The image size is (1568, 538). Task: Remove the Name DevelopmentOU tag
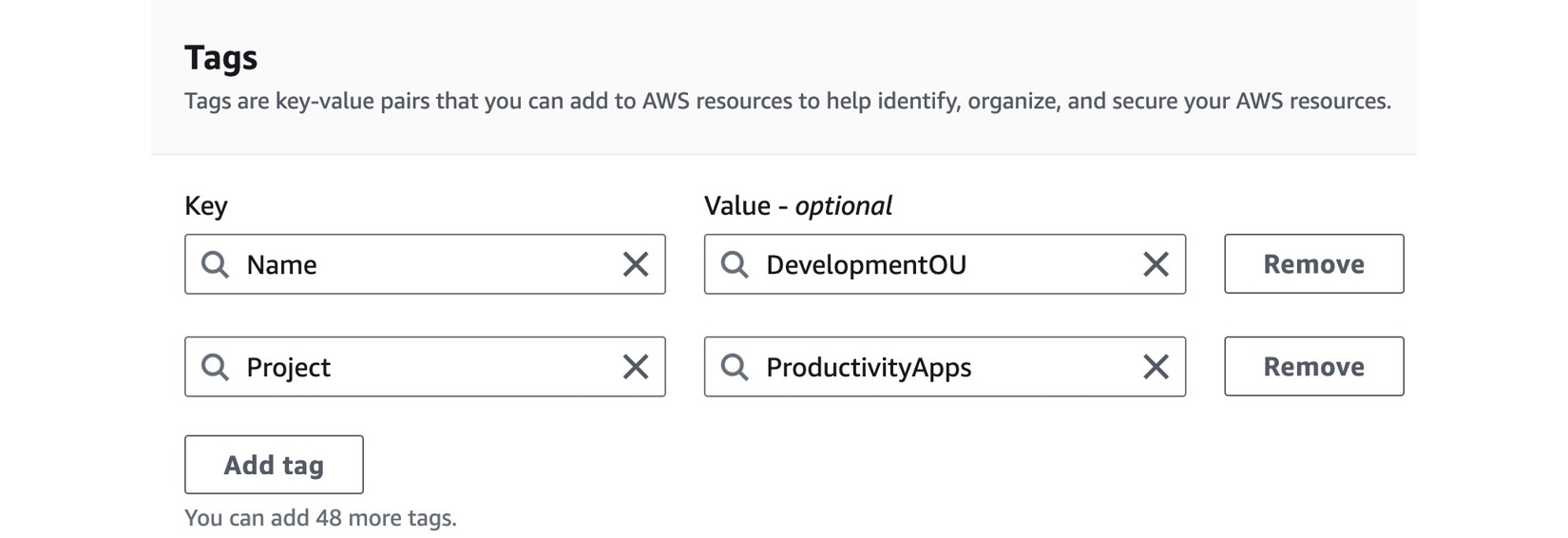[1314, 264]
